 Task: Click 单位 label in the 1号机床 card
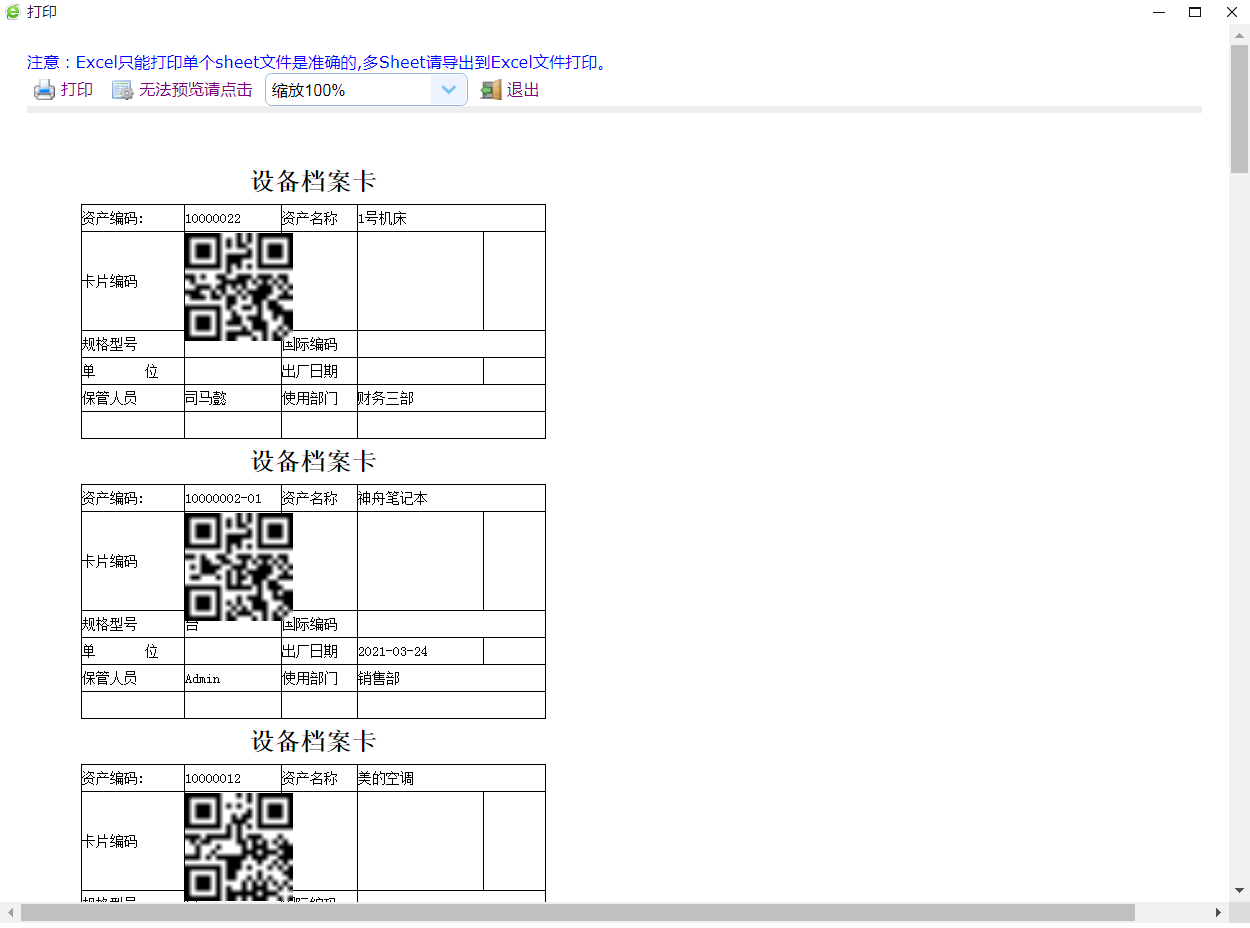[x=120, y=371]
